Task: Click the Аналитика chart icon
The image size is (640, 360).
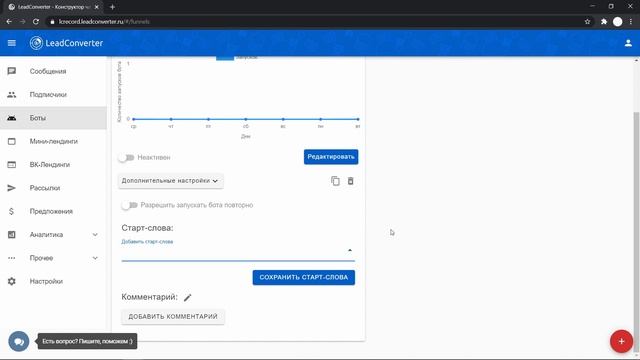Action: tap(11, 234)
